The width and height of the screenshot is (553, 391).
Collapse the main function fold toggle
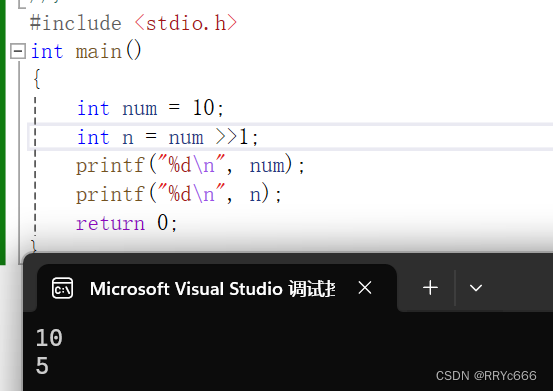pos(18,51)
